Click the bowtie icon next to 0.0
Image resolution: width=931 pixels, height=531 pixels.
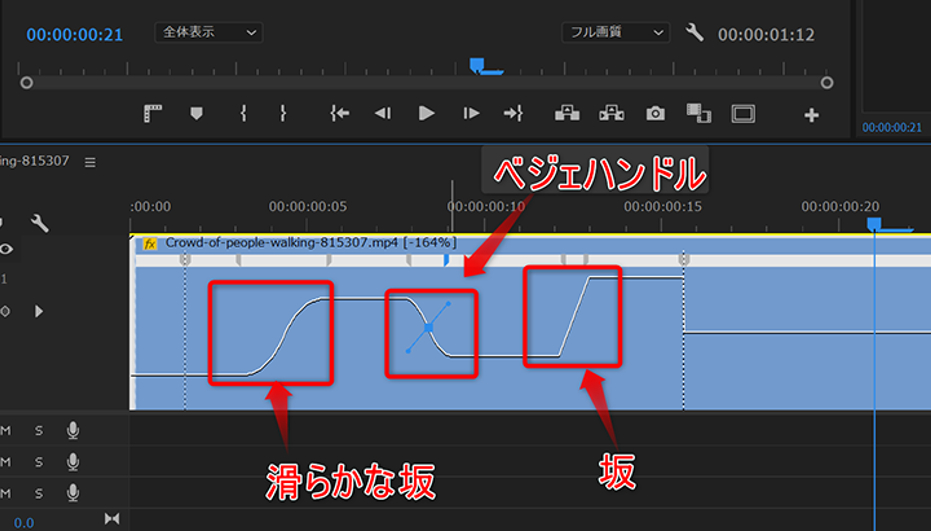tap(112, 519)
